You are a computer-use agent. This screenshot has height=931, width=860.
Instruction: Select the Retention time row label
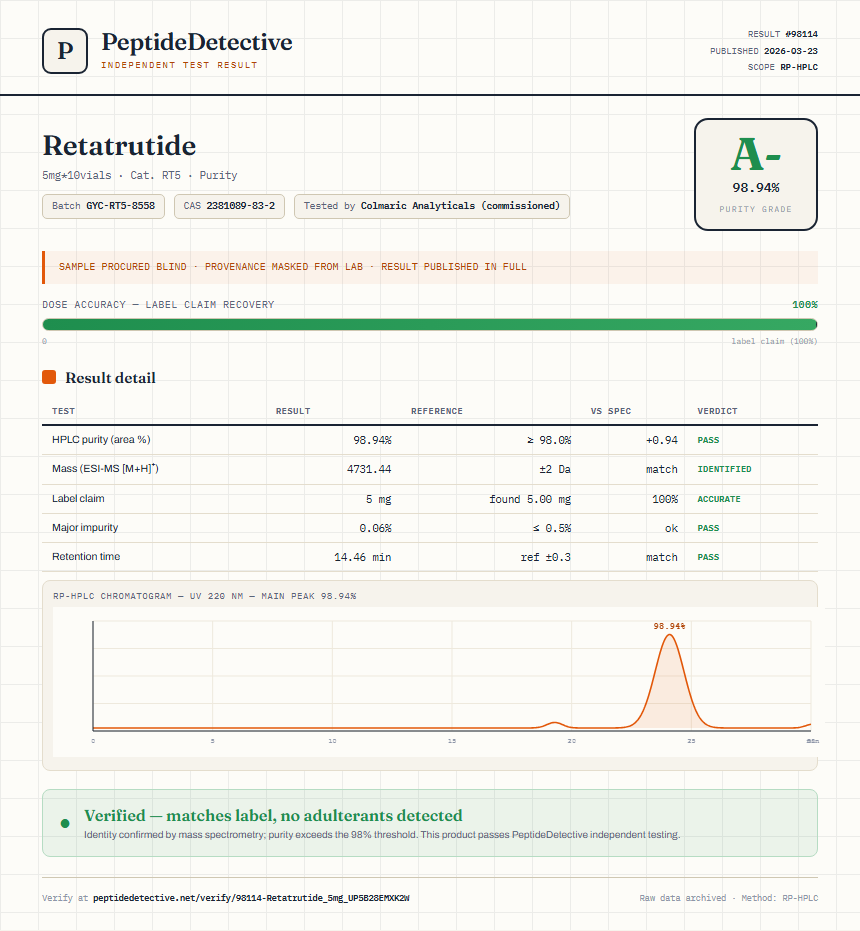(x=86, y=556)
